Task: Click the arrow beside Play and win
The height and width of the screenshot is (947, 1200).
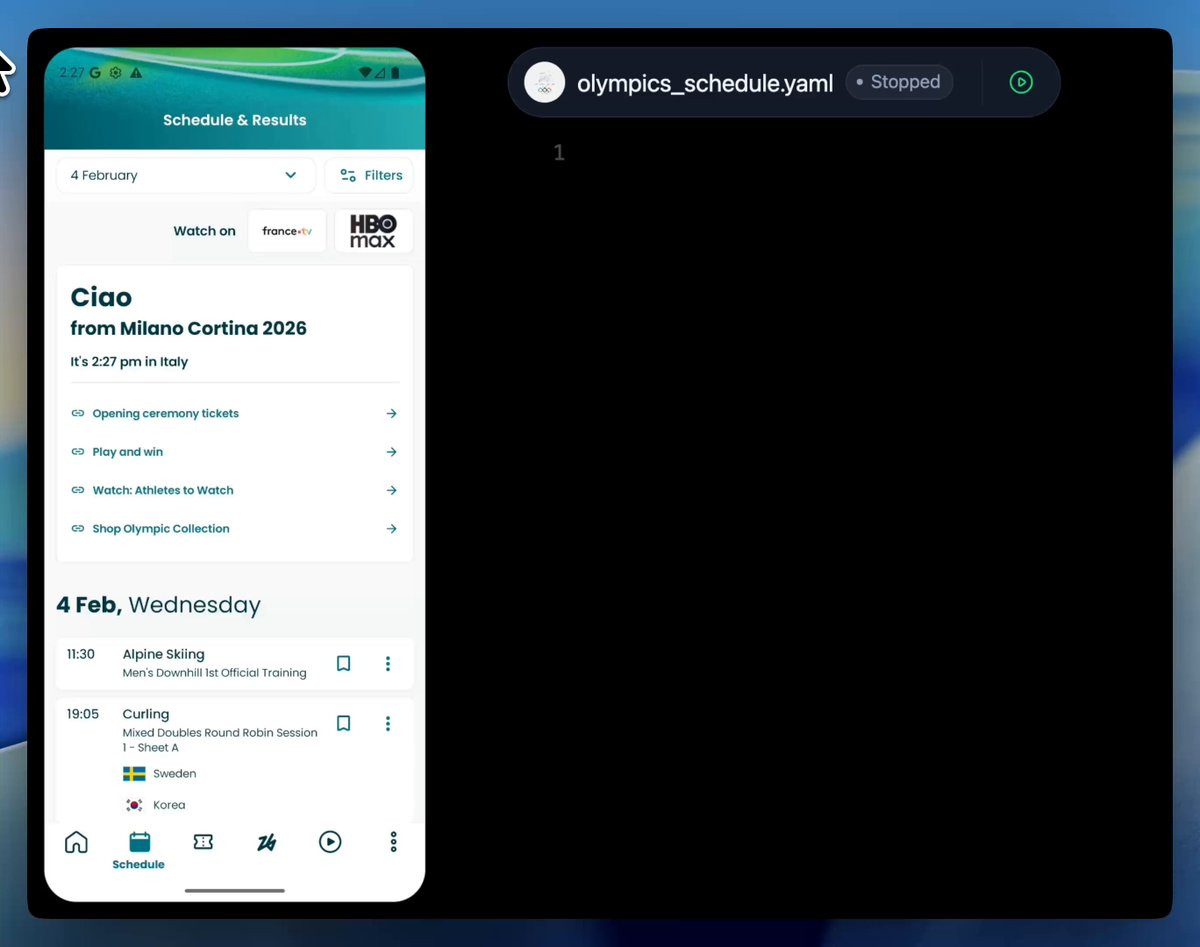Action: [x=391, y=452]
